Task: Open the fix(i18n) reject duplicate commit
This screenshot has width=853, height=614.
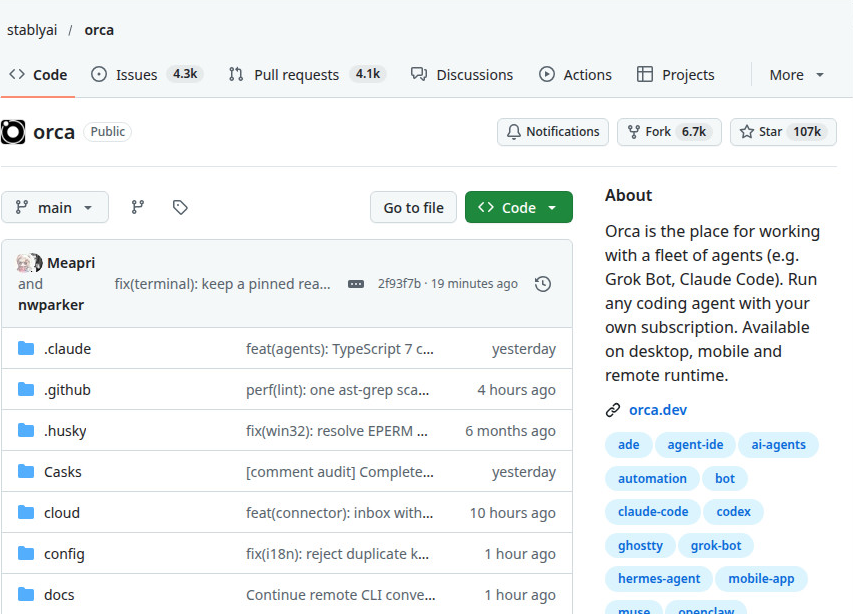Action: coord(337,554)
